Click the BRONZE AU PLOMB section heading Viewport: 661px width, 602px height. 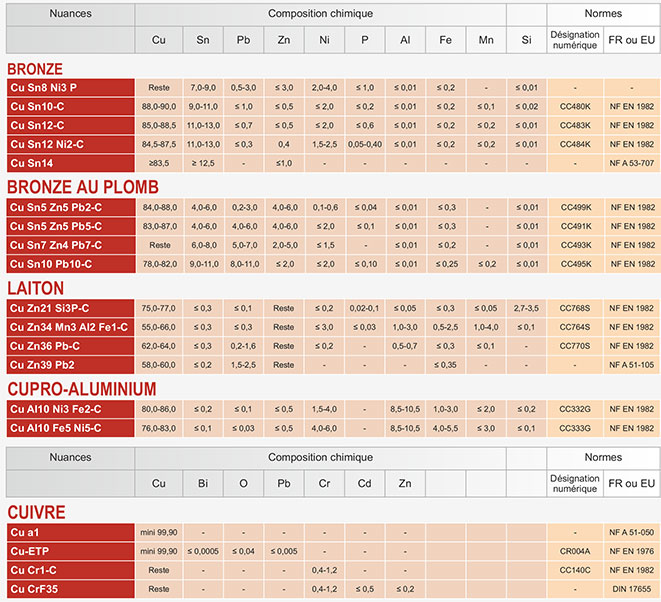(83, 187)
